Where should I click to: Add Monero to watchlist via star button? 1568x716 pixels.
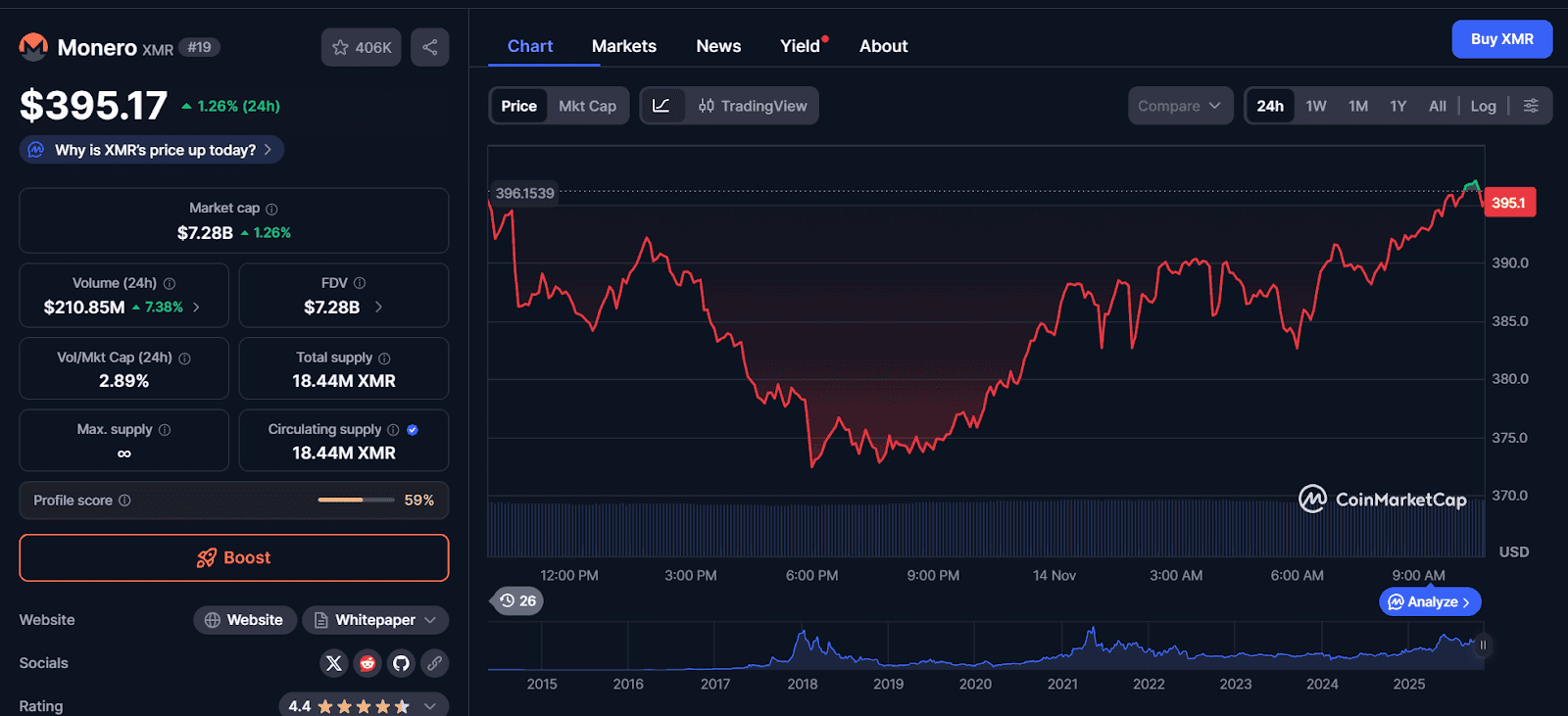click(x=361, y=47)
